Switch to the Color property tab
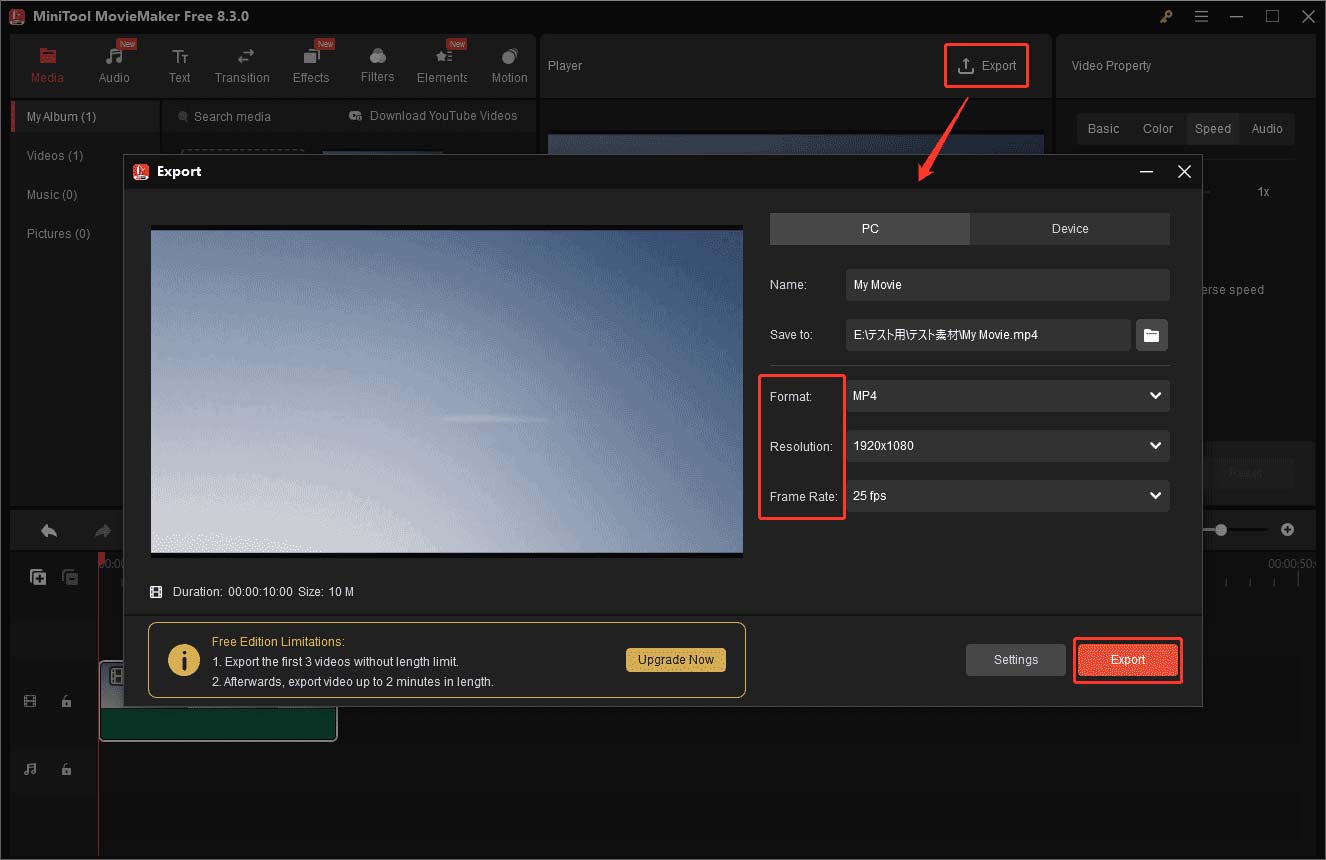Screen dimensions: 1326x860 1158,128
